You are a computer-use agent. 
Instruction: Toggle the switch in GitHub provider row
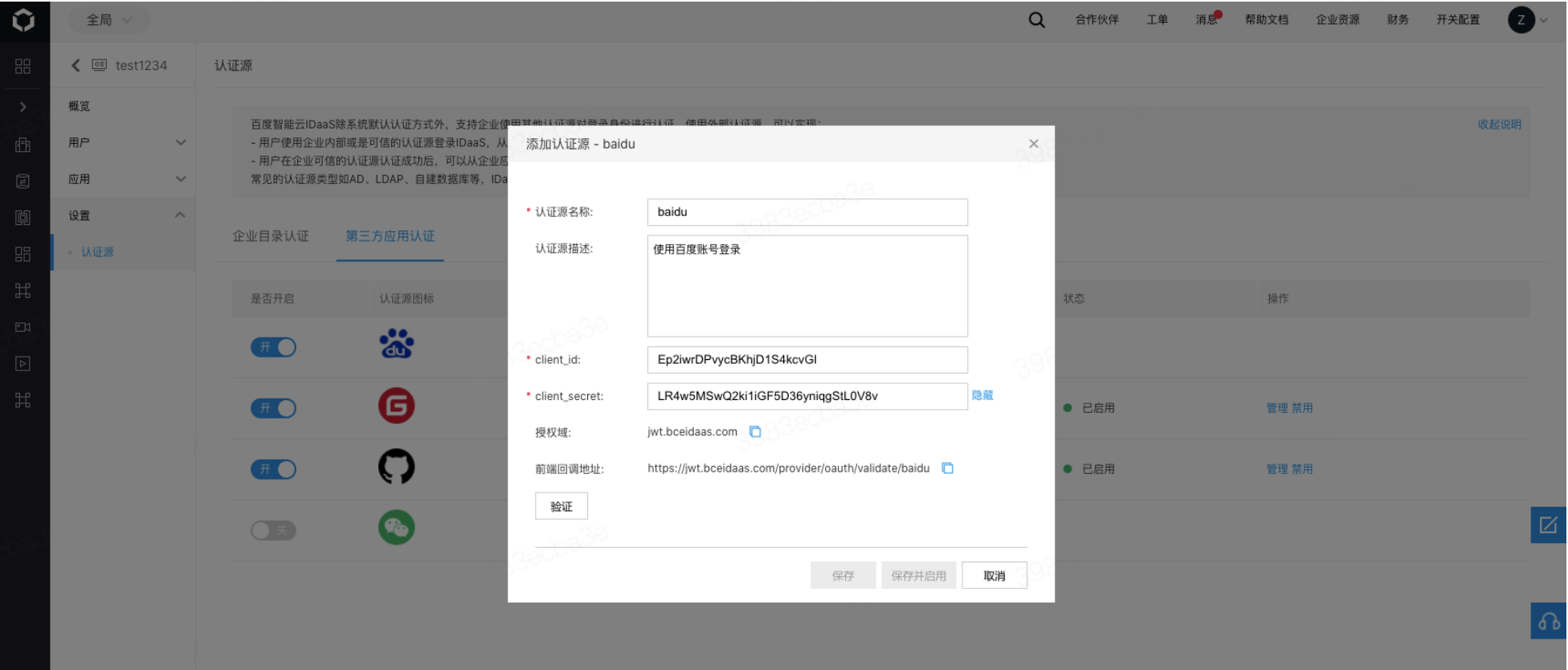click(274, 469)
